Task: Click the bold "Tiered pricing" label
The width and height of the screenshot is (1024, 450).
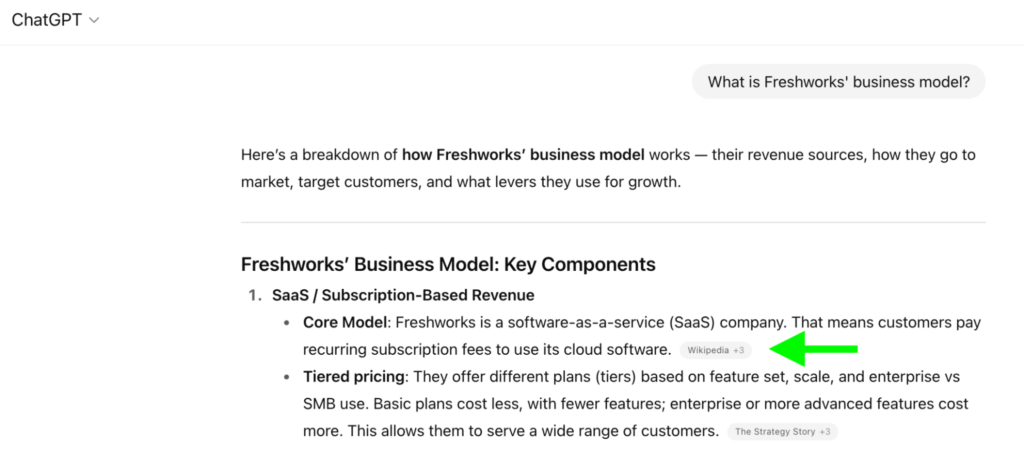Action: coord(354,377)
